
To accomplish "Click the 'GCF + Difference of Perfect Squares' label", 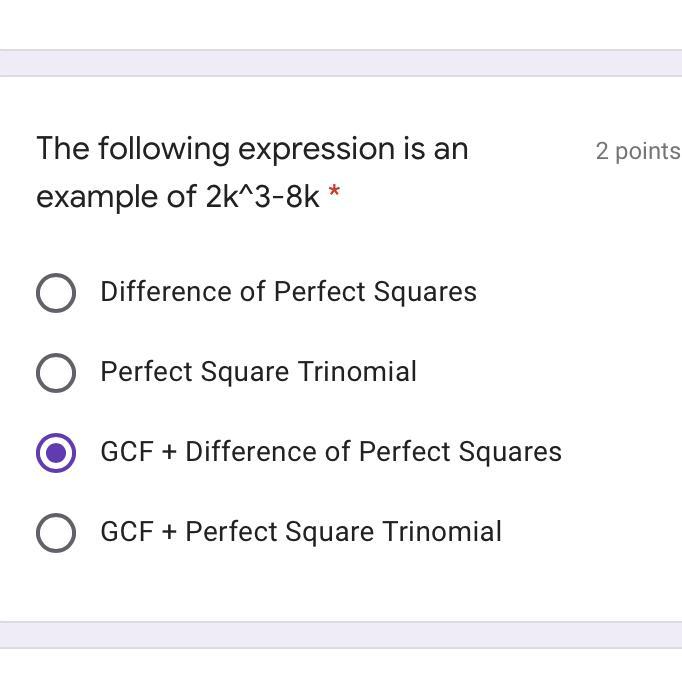I will click(331, 452).
